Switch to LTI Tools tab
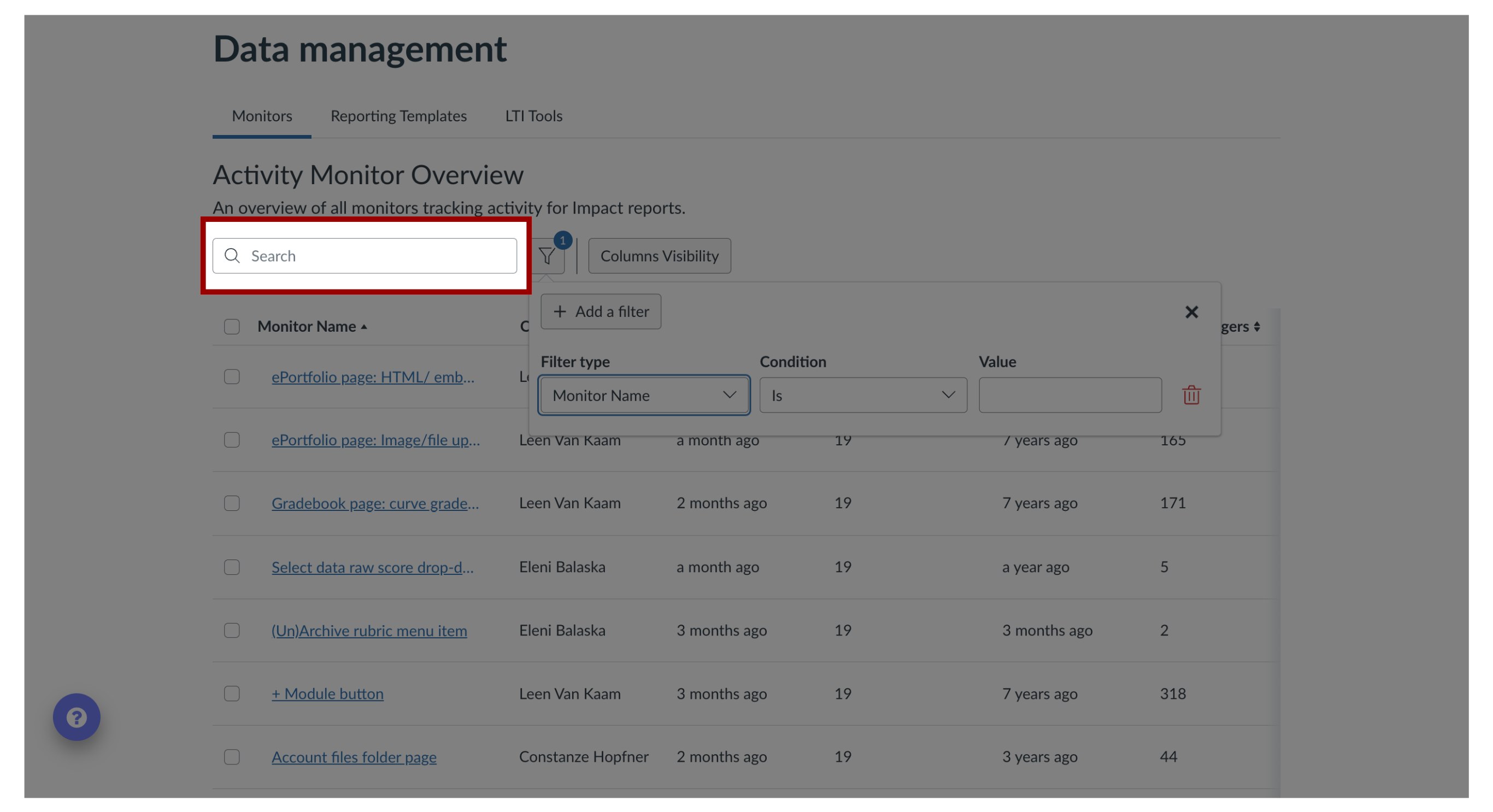The height and width of the screenshot is (812, 1493). 533,116
